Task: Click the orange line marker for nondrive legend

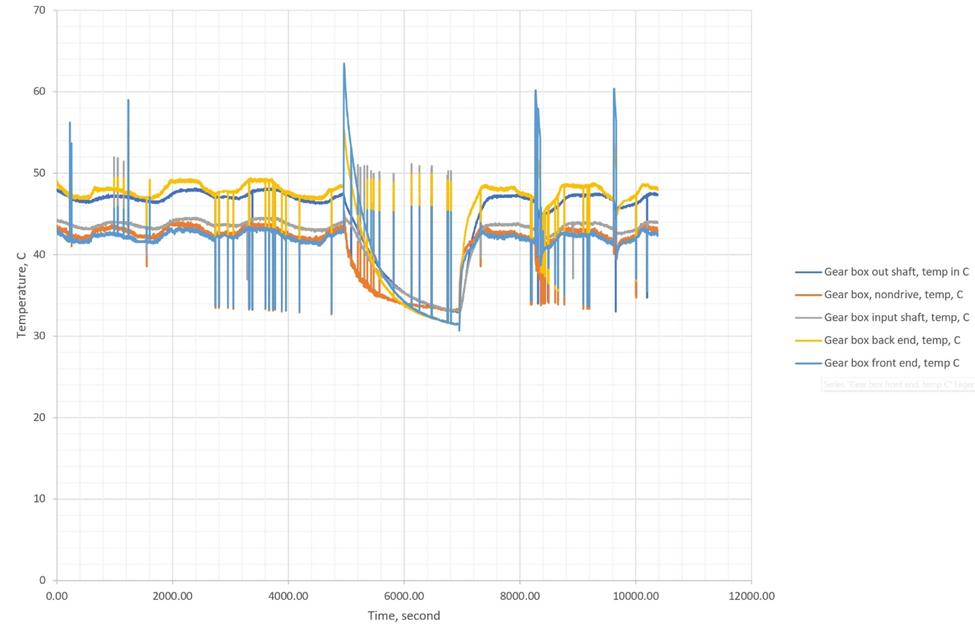Action: click(807, 295)
